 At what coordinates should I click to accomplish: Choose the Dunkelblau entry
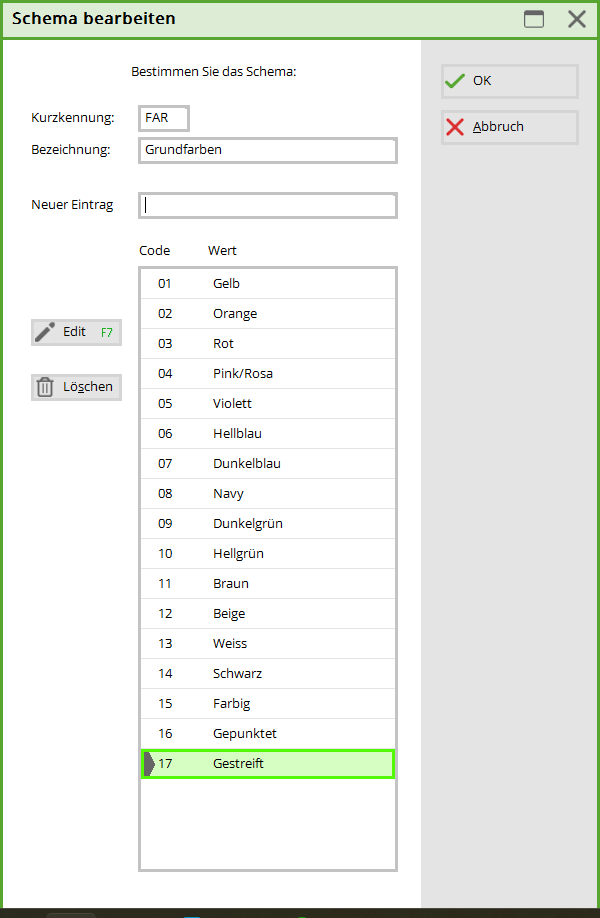coord(267,464)
